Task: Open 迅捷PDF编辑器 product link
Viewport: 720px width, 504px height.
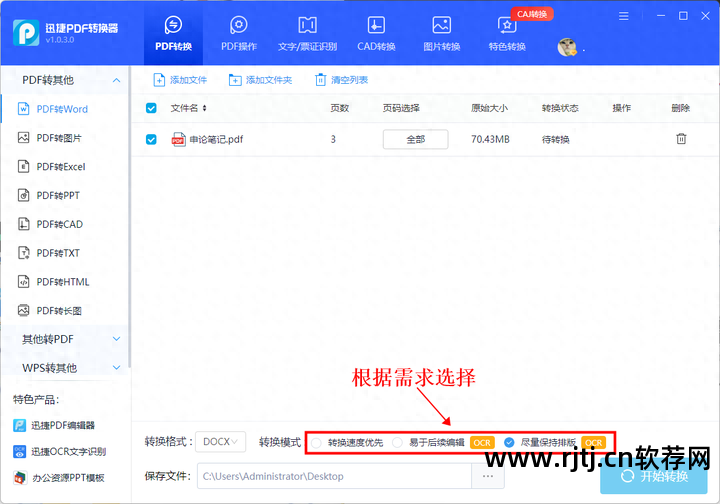Action: [54, 426]
